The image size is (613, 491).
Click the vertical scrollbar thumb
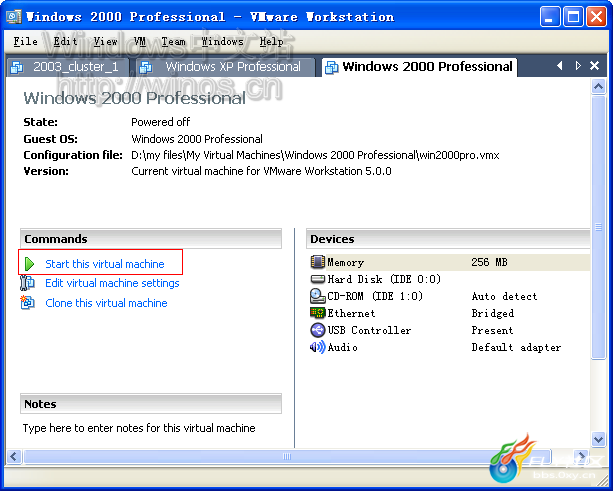pos(598,227)
